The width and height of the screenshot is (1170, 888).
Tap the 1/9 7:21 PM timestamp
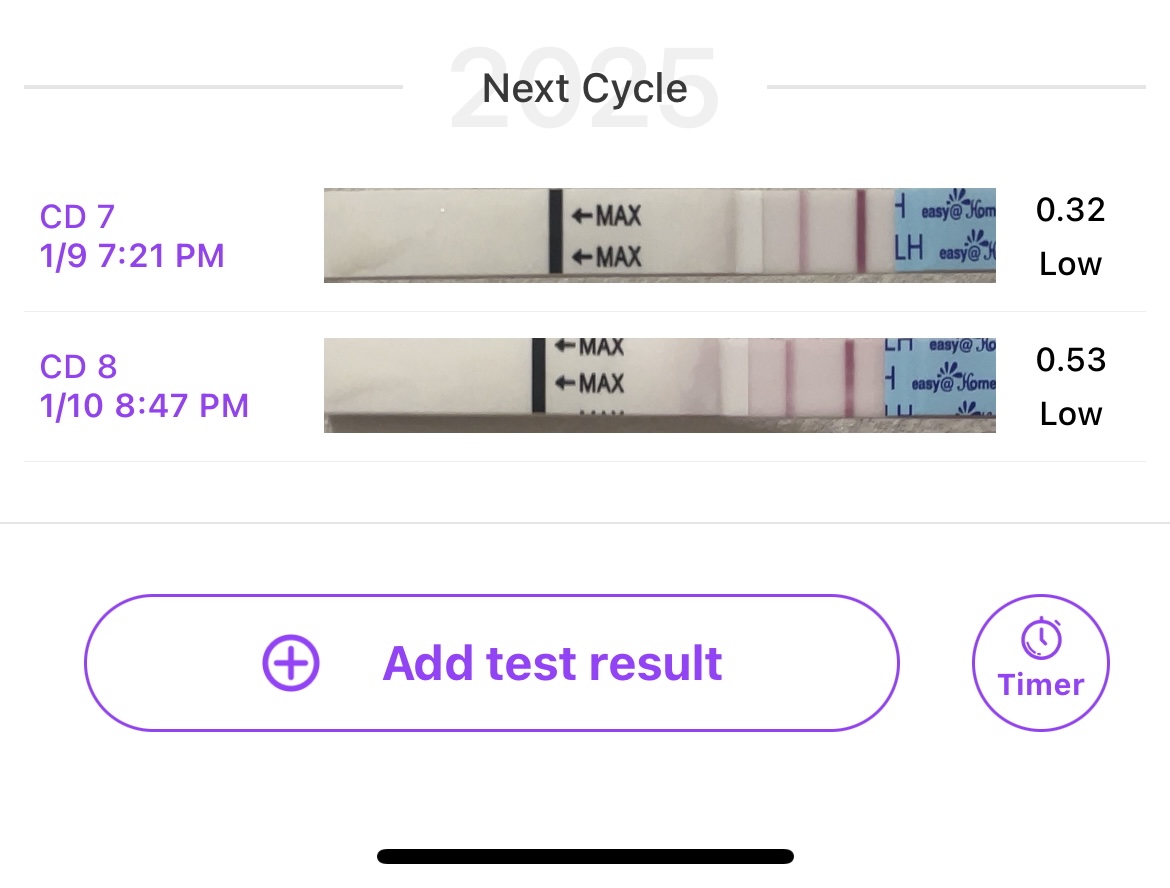pos(132,256)
